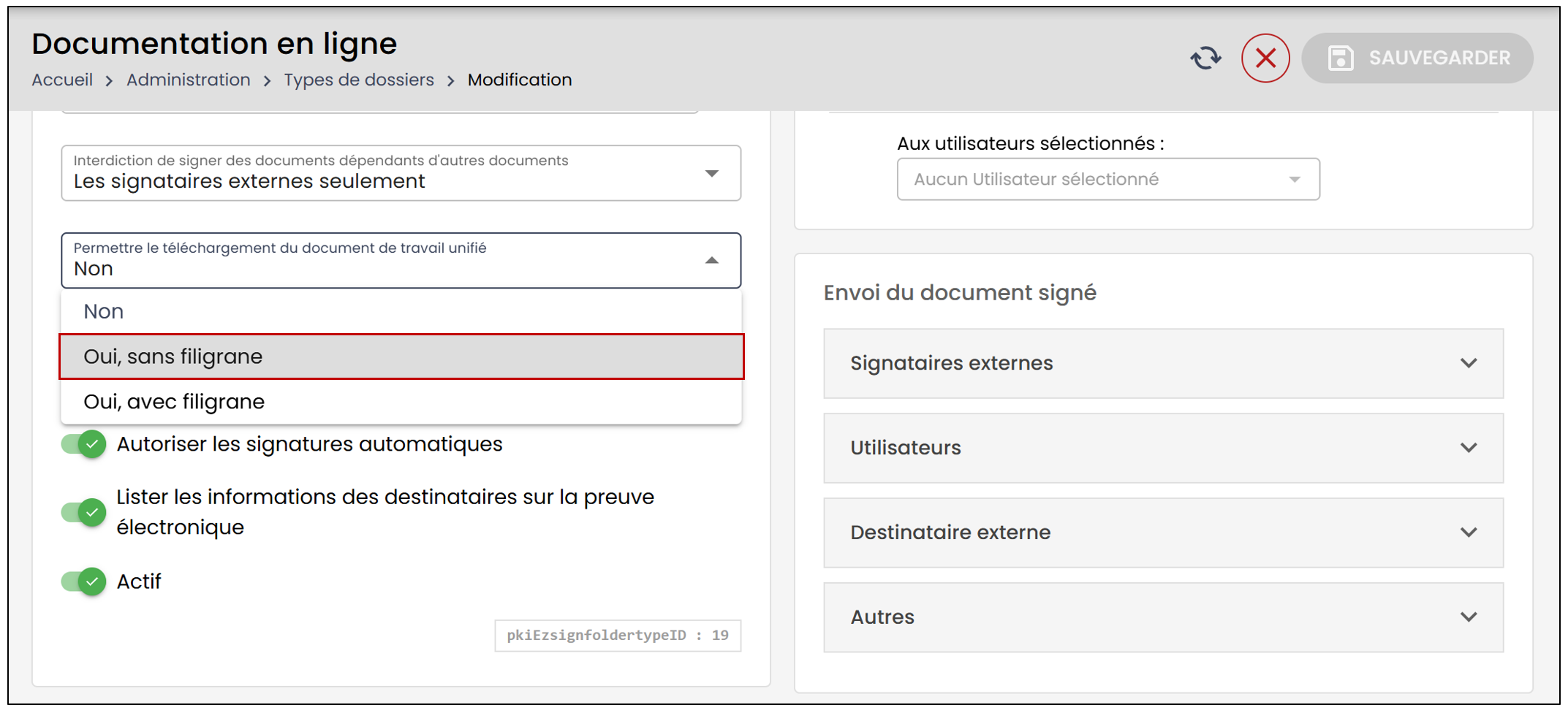Expand Destinataire externe chevron
This screenshot has width=1568, height=713.
[x=1469, y=533]
